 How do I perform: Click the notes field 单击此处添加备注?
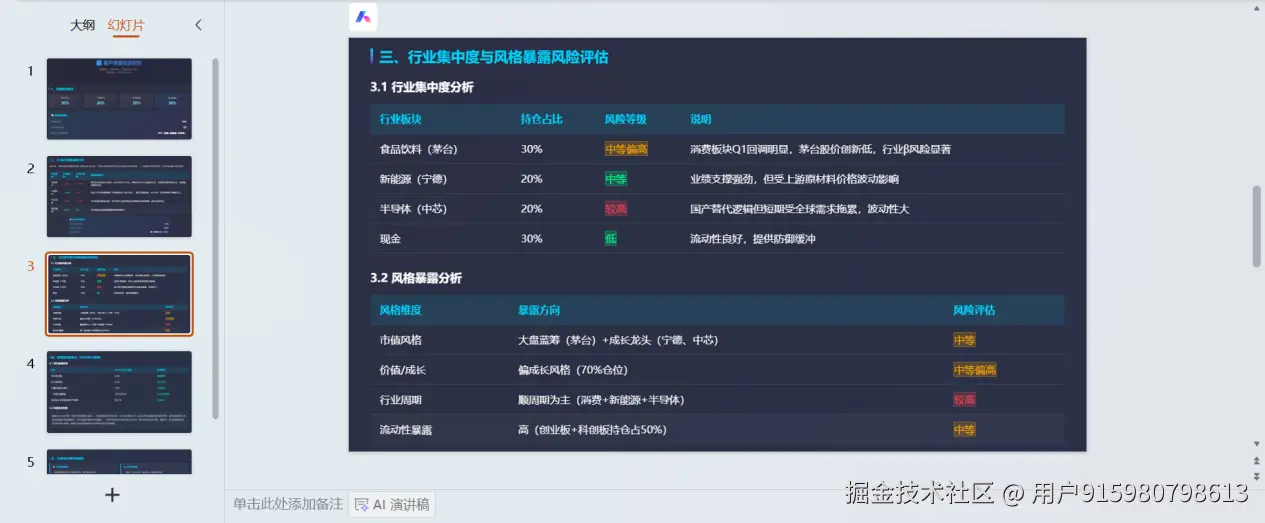pyautogui.click(x=288, y=504)
